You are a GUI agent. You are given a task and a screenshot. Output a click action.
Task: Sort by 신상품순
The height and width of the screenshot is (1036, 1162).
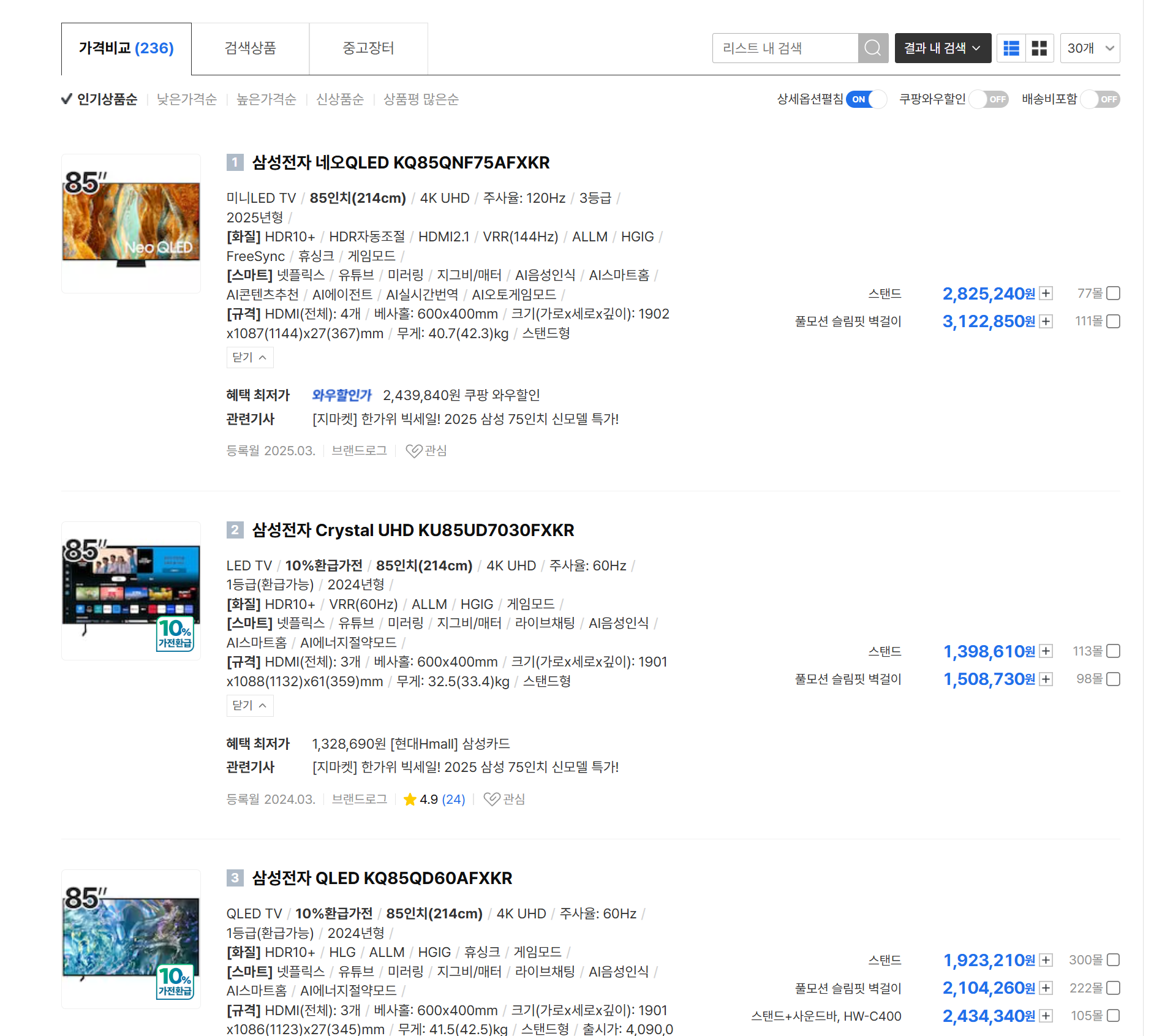click(x=340, y=99)
